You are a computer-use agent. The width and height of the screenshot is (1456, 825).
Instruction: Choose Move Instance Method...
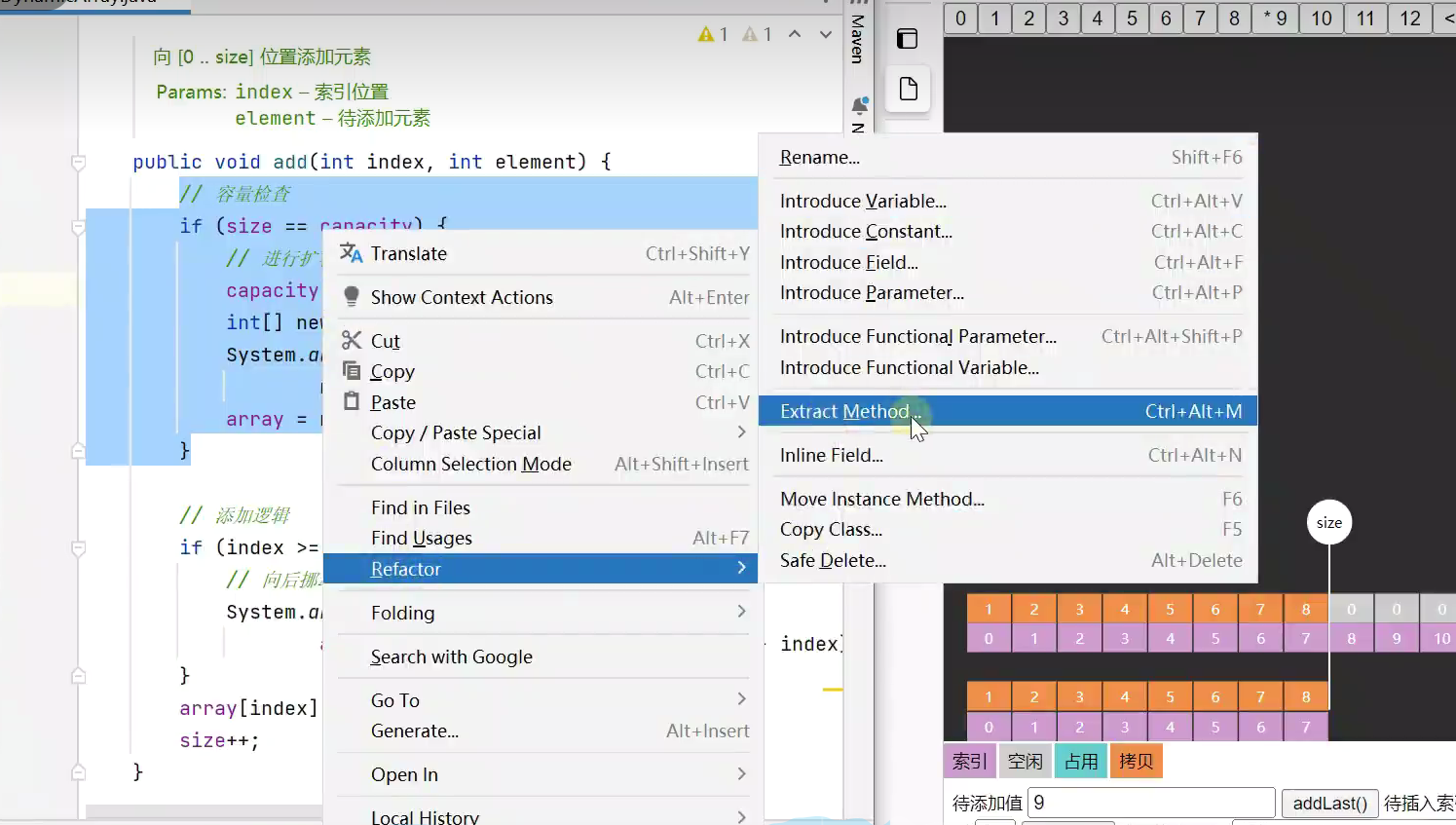click(1008, 499)
